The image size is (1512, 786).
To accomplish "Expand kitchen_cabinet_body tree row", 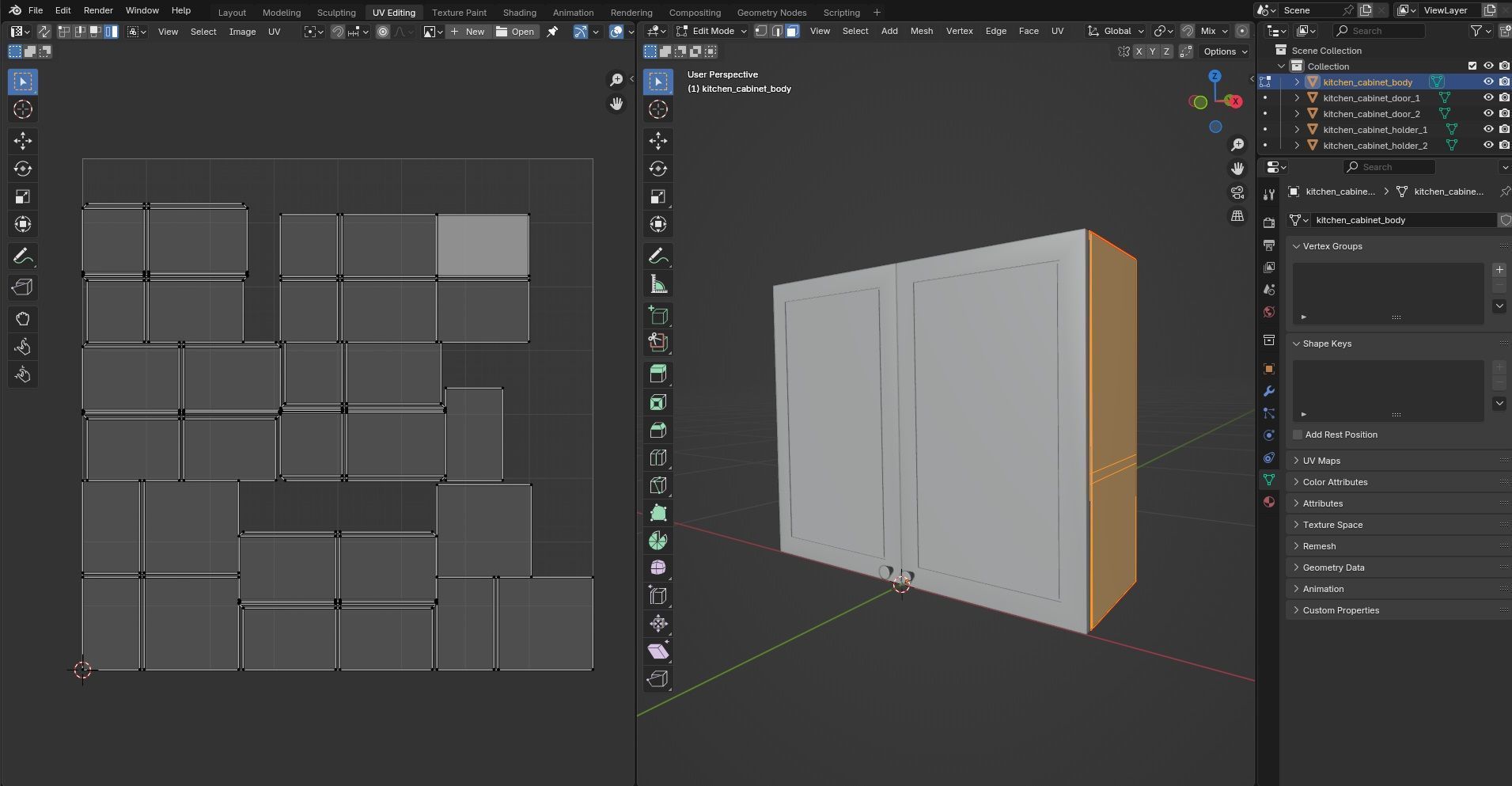I will 1297,82.
